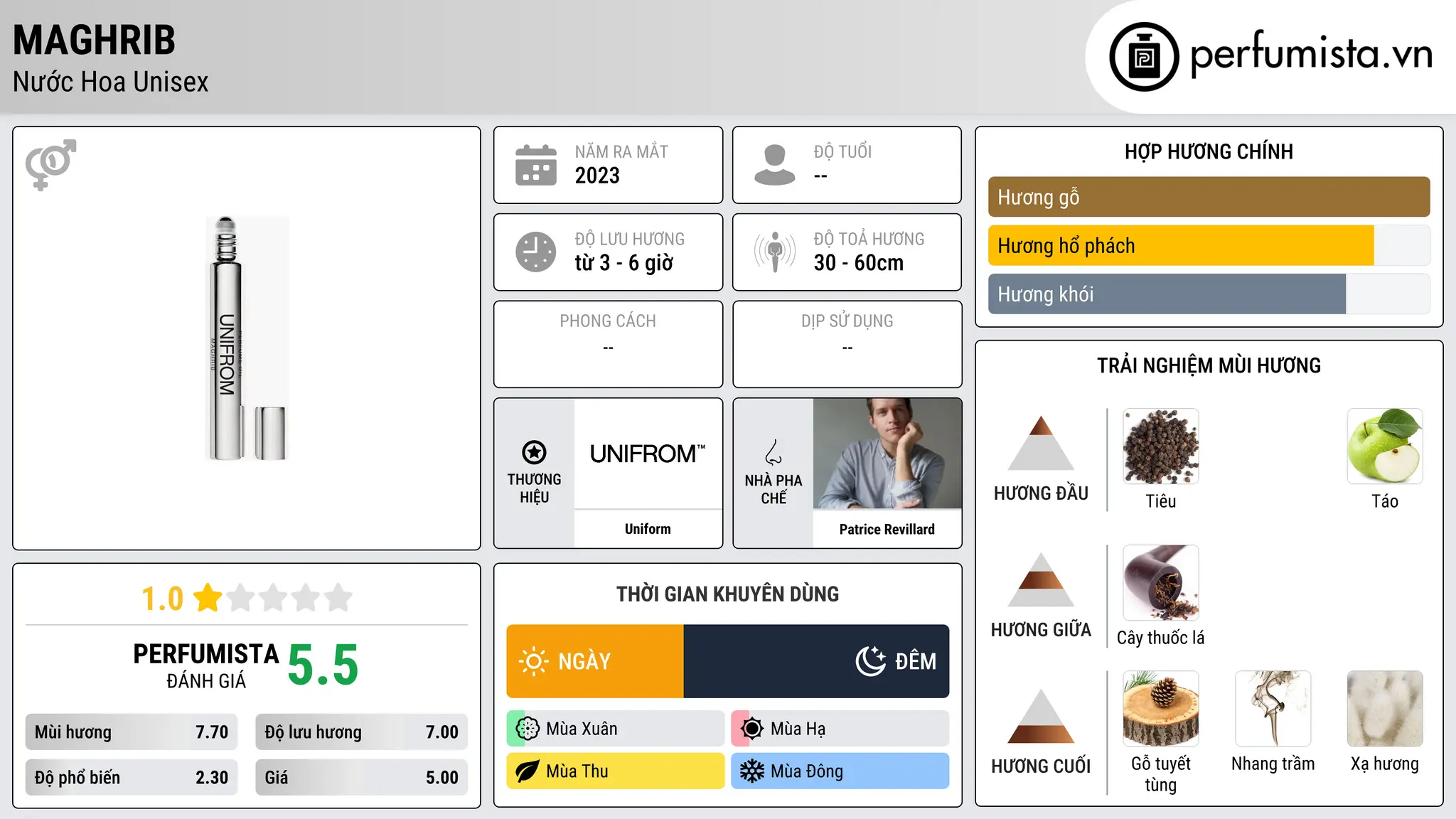
Task: Click the leaf icon for Mùa Thu
Action: (528, 771)
